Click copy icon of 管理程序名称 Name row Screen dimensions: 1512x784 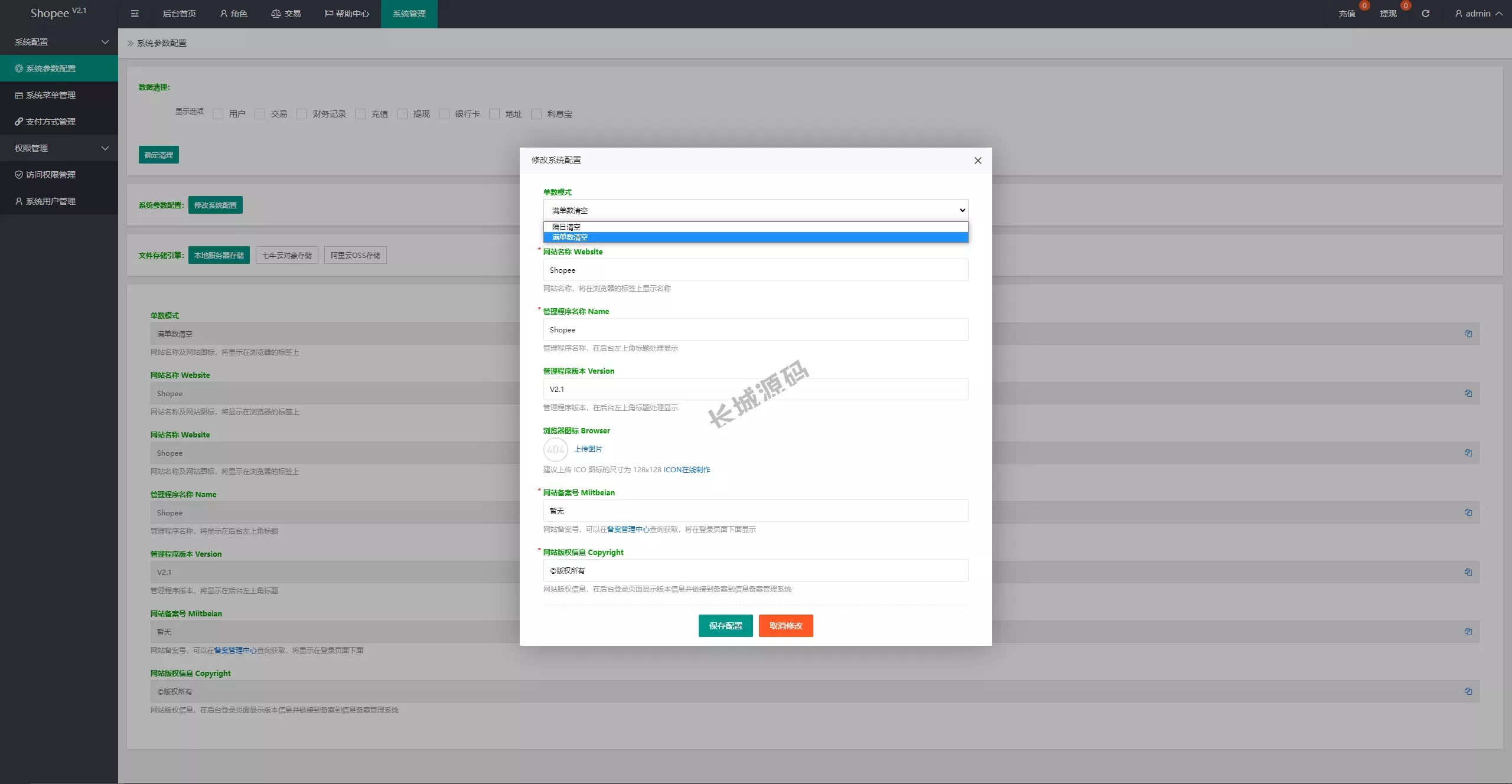(x=1468, y=512)
